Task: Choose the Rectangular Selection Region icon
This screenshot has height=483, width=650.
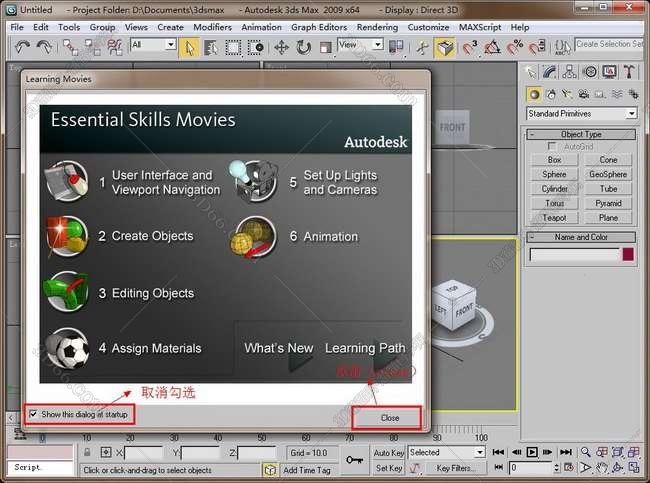Action: pos(233,47)
